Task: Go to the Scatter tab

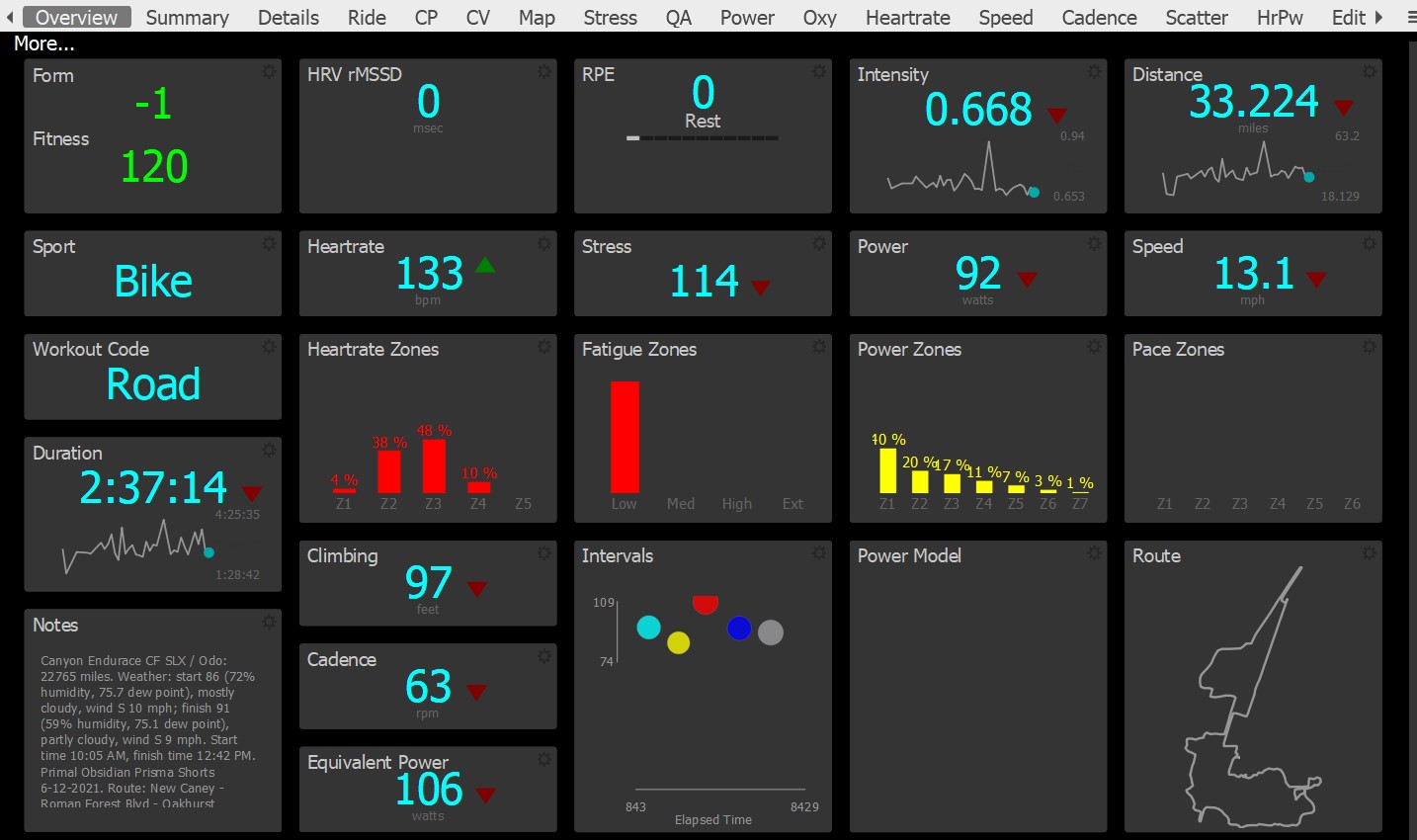Action: (1197, 17)
